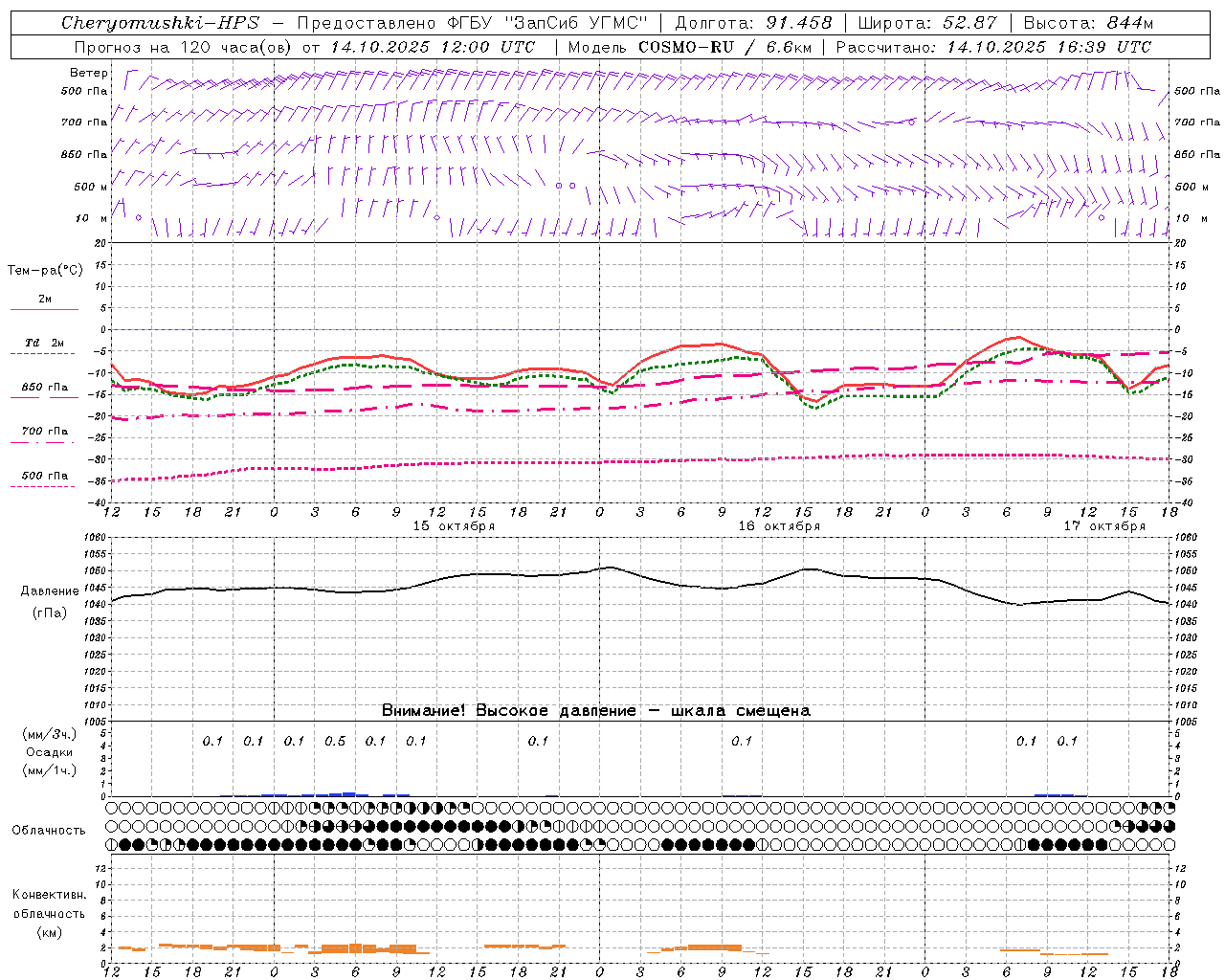The width and height of the screenshot is (1225, 980).
Task: Click the warning "Внимание! Высокое давление – шкала смещена"
Action: 596,711
